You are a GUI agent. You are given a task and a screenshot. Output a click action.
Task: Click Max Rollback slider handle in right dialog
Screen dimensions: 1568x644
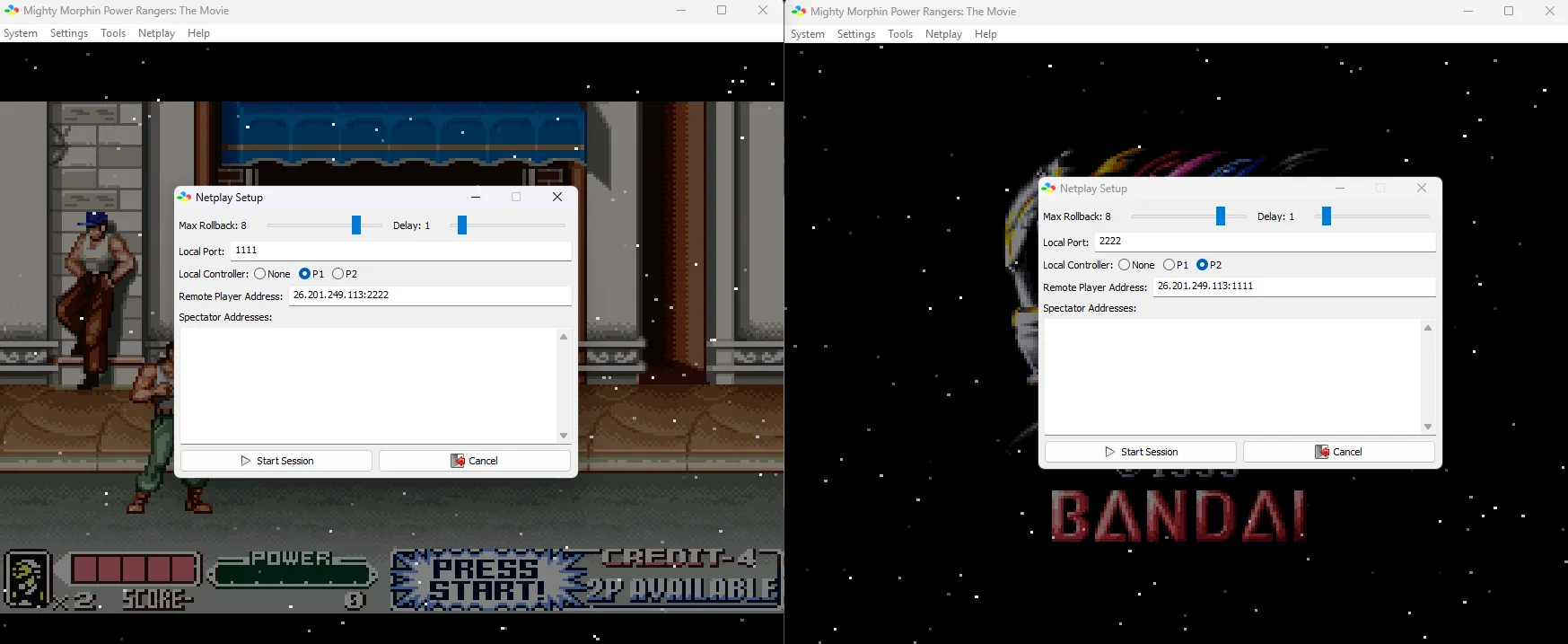pos(1221,216)
